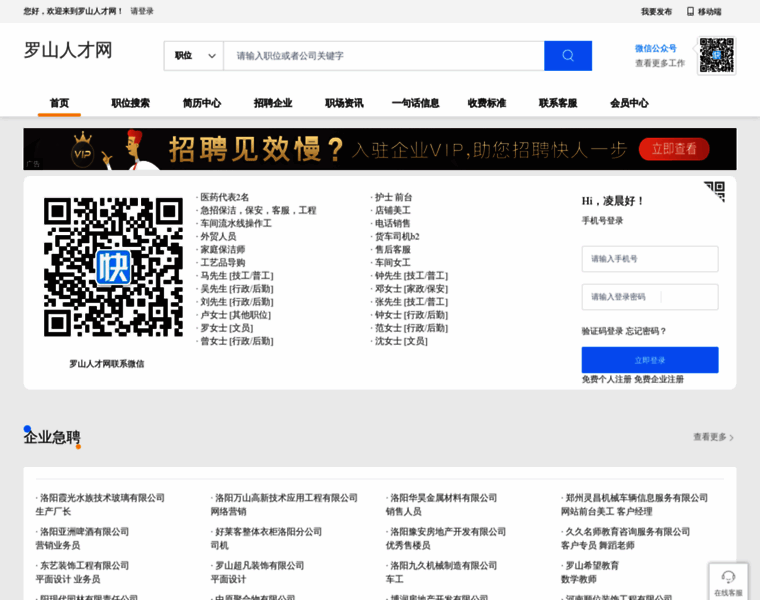This screenshot has width=760, height=600.
Task: Click the QR code login switch icon
Action: tap(713, 192)
